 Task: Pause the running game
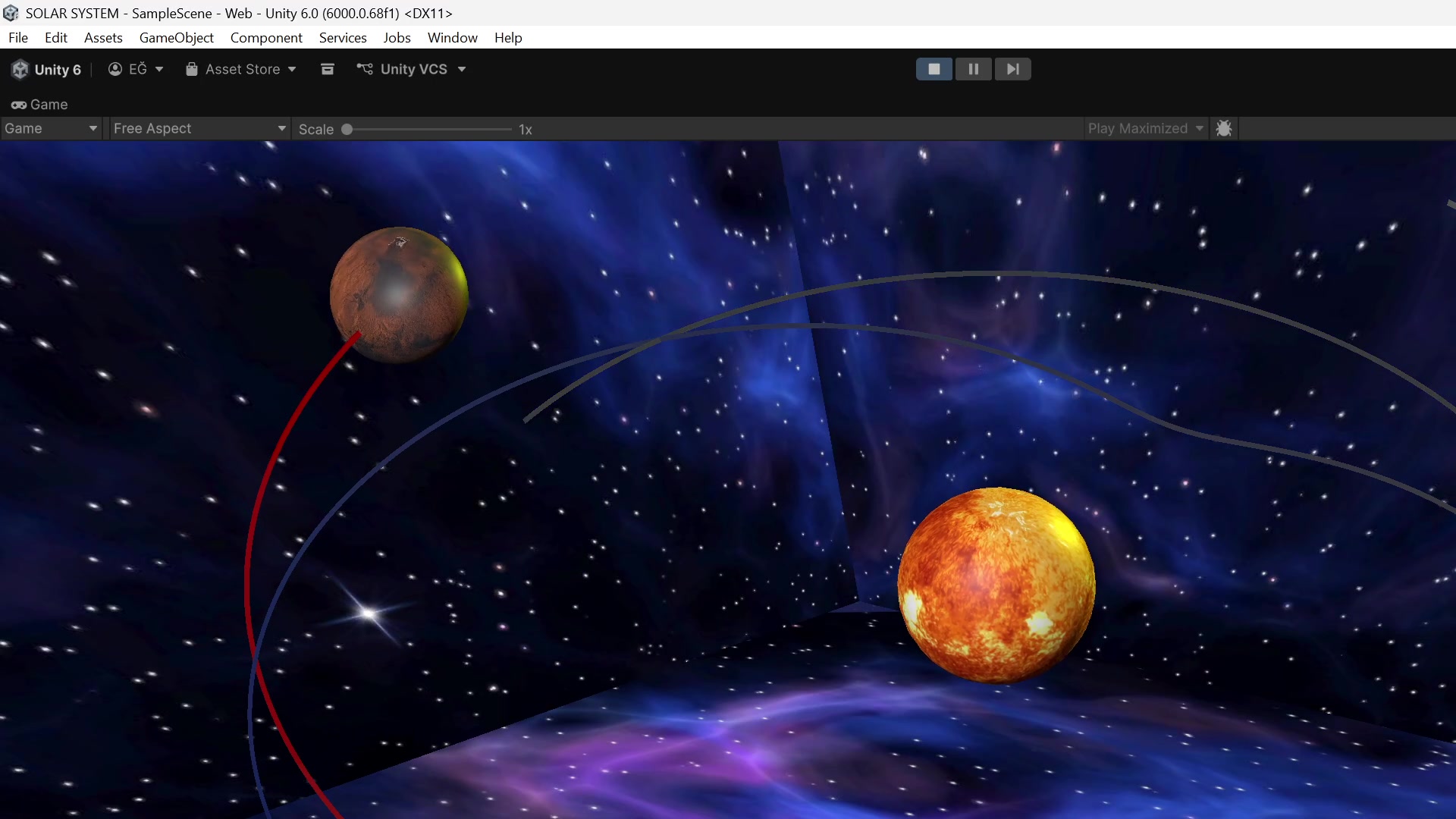973,69
